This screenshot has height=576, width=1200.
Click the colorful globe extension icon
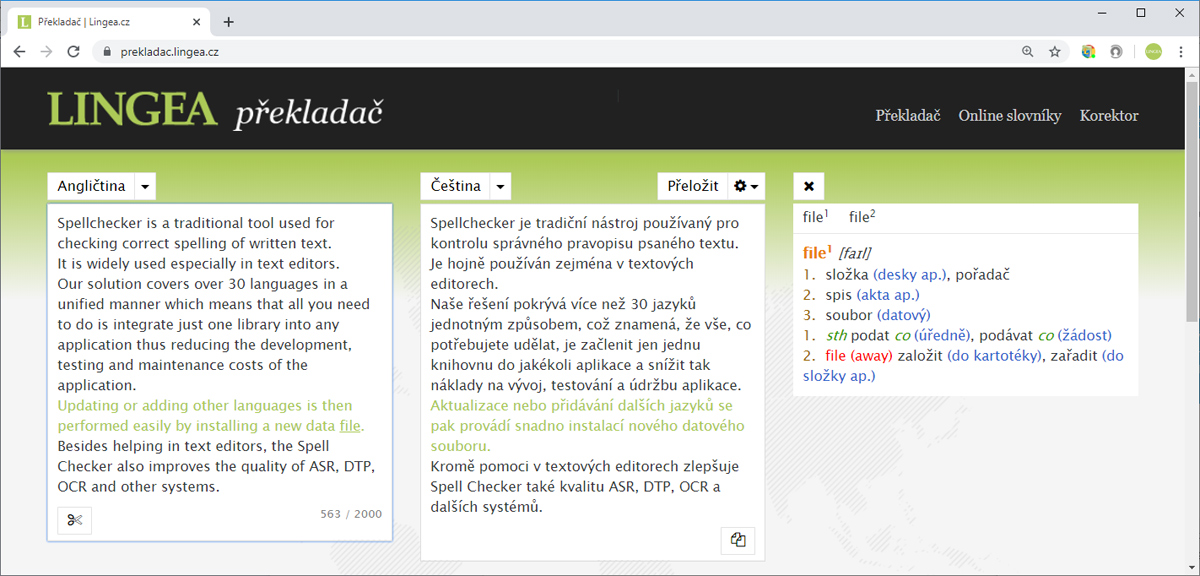[1089, 52]
